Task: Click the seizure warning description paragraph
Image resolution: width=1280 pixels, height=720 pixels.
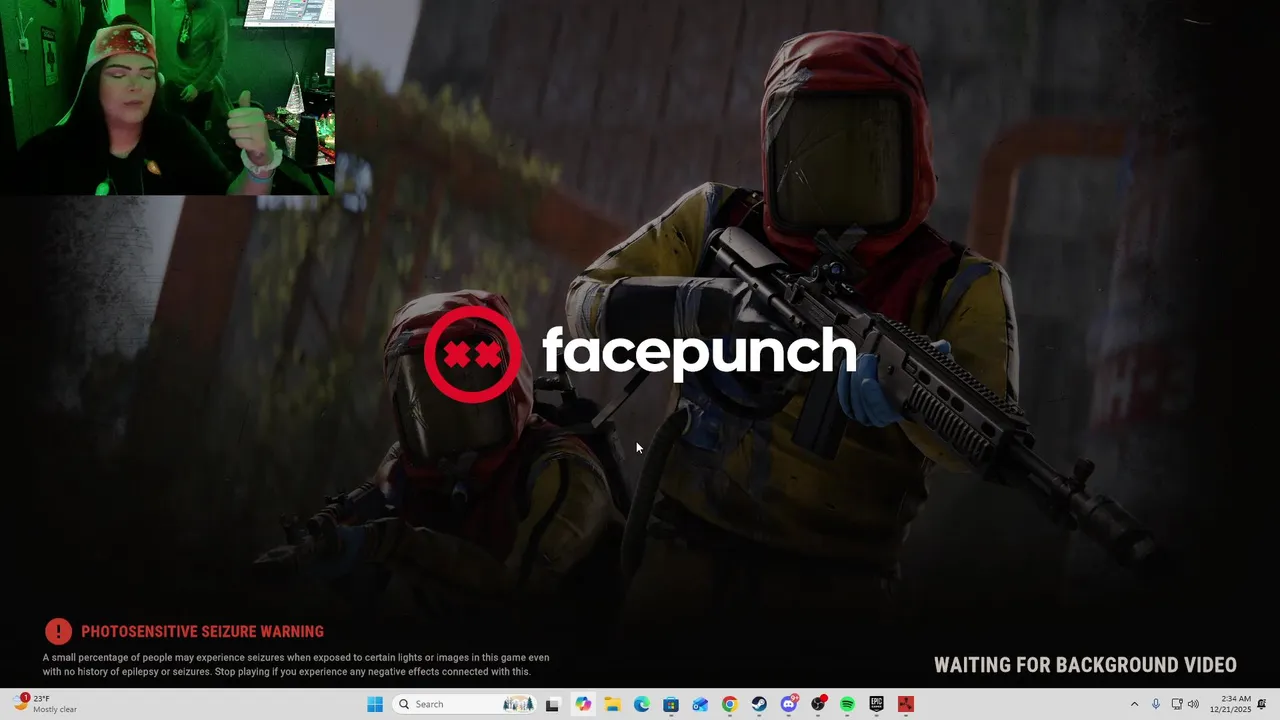Action: click(296, 665)
